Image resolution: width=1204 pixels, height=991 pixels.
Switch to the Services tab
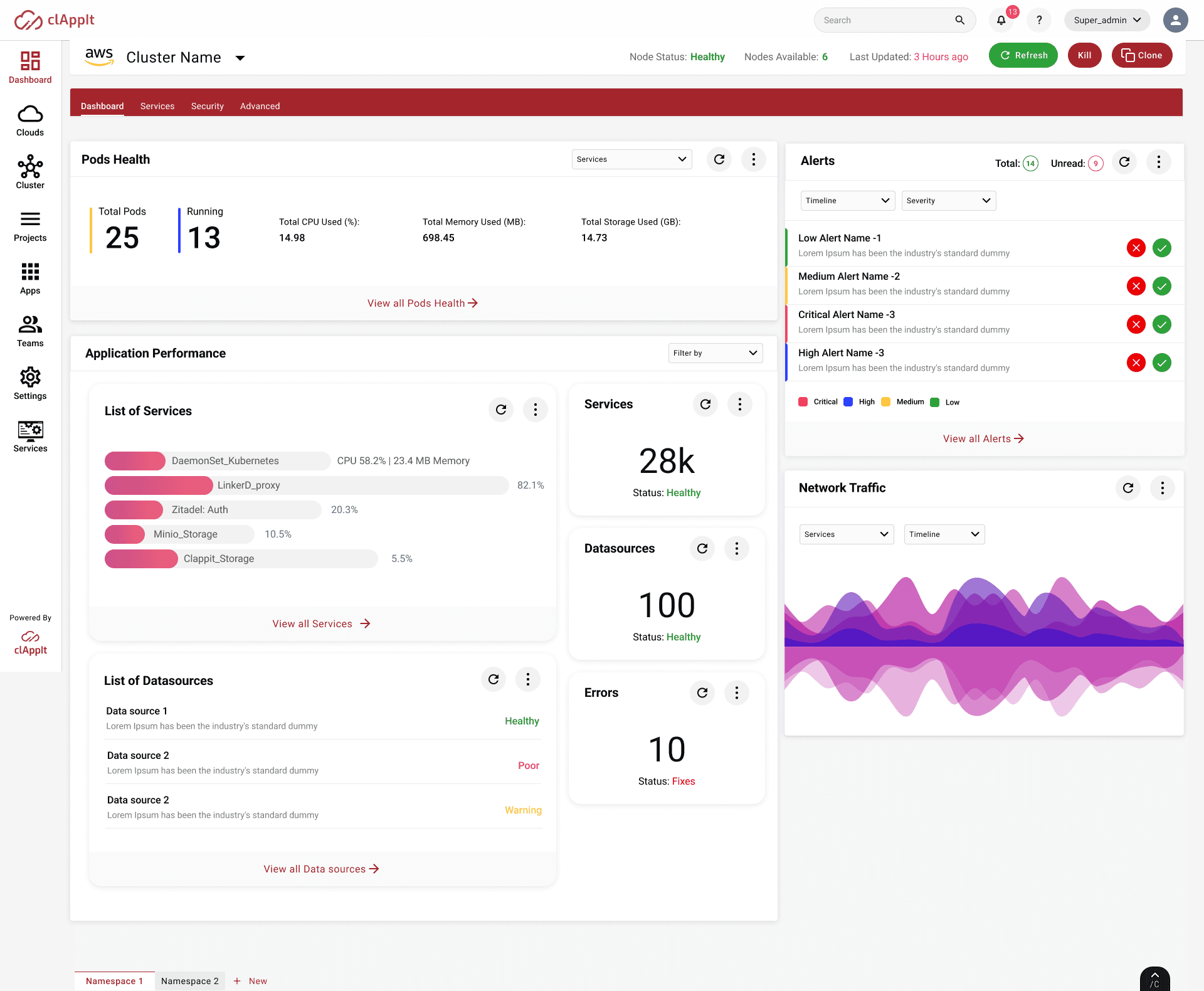click(157, 106)
